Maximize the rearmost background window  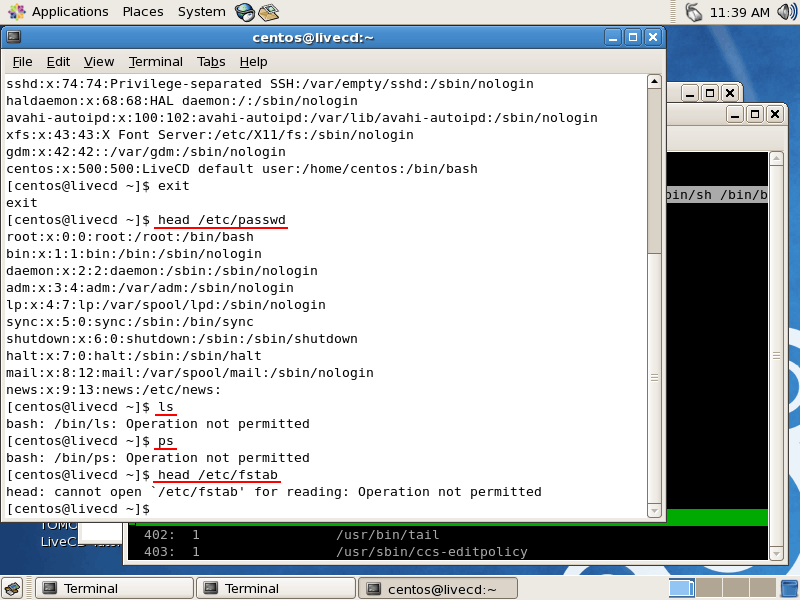pos(710,93)
